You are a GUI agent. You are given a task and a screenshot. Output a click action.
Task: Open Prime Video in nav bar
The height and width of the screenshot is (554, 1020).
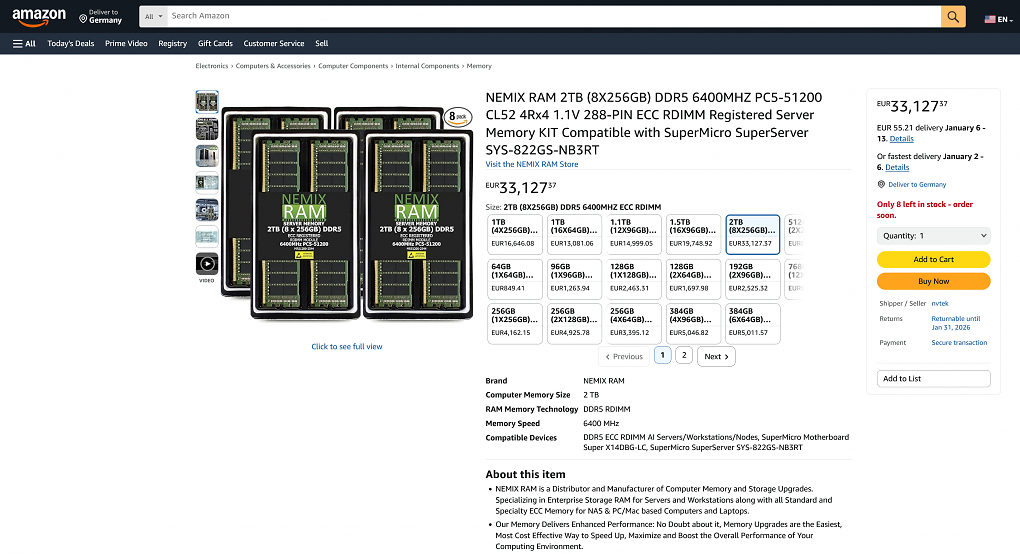(x=126, y=44)
